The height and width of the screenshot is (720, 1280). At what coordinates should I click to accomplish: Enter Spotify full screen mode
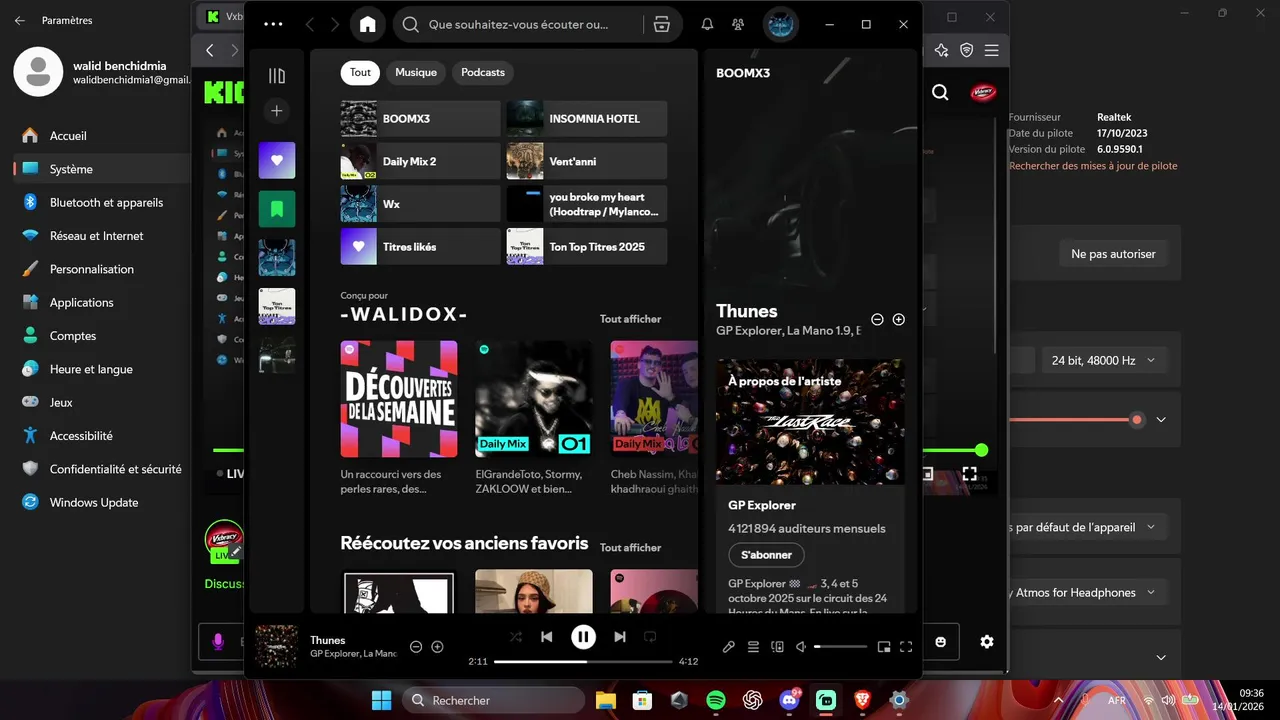tap(906, 647)
